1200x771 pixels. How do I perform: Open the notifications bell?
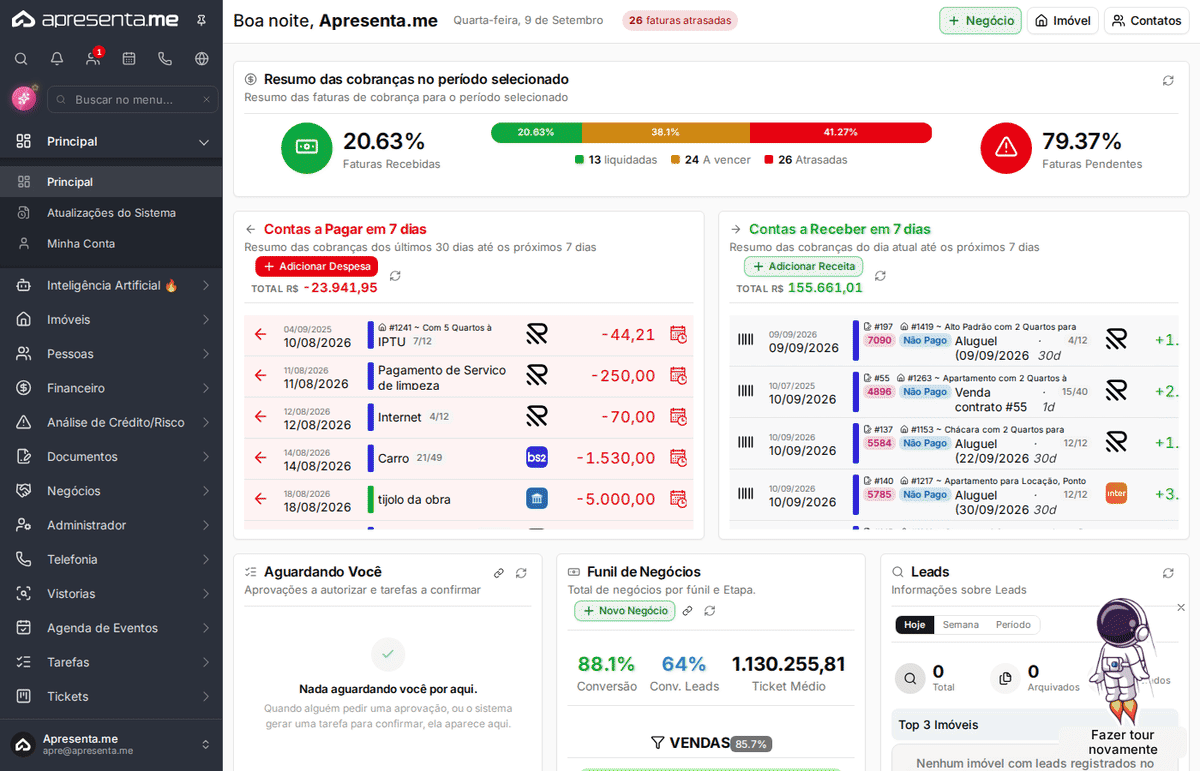(57, 59)
